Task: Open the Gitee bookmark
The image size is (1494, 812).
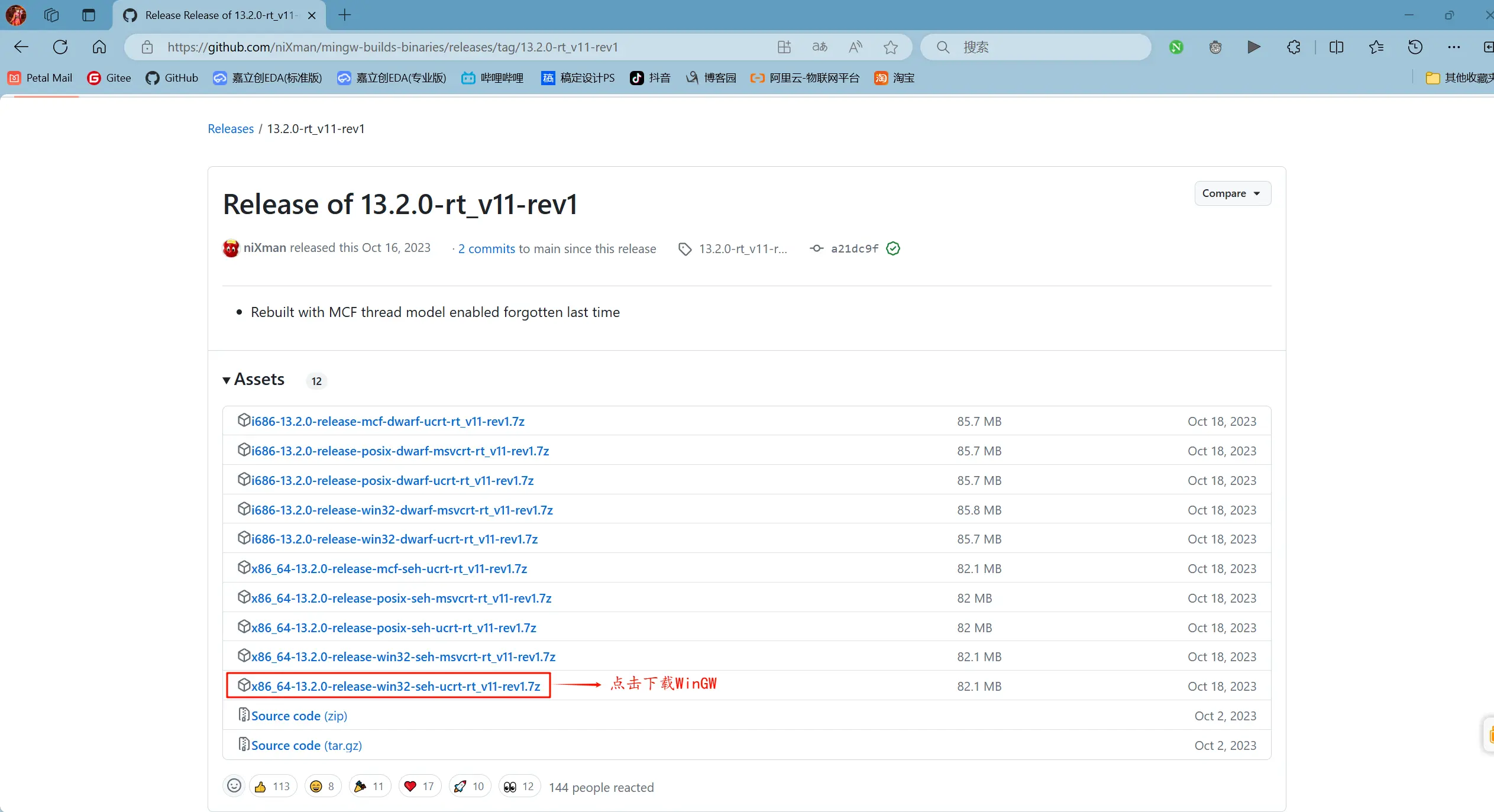Action: click(109, 77)
